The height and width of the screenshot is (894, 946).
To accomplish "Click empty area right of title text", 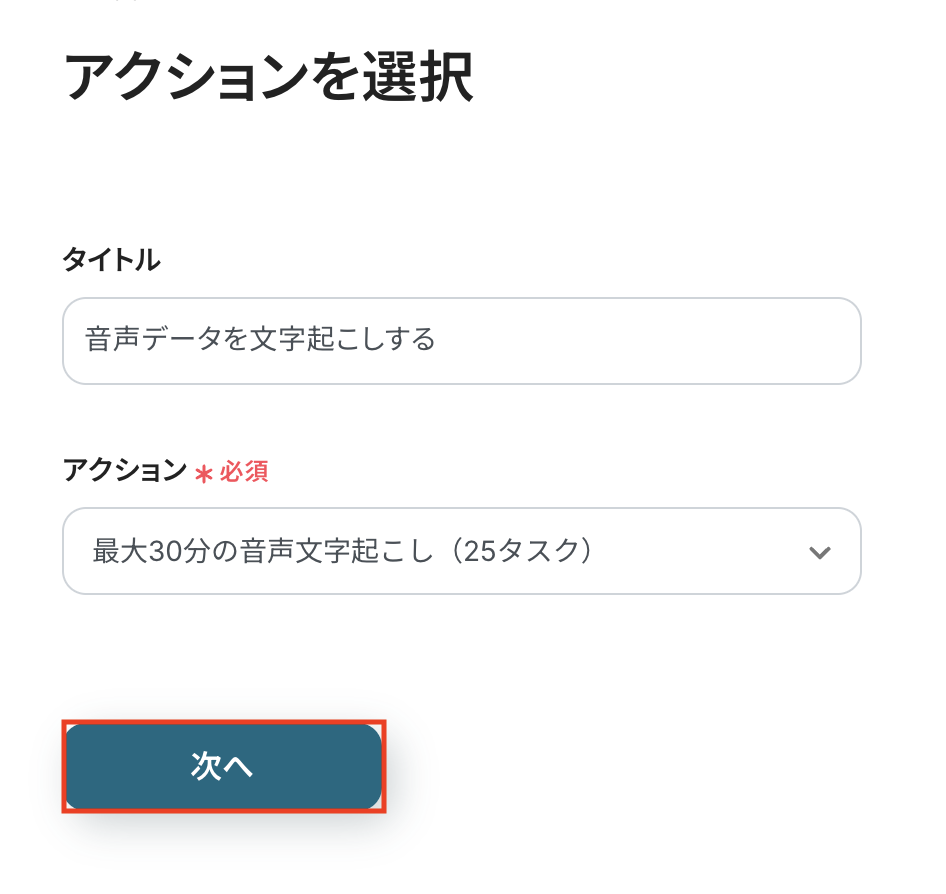I will pos(650,341).
